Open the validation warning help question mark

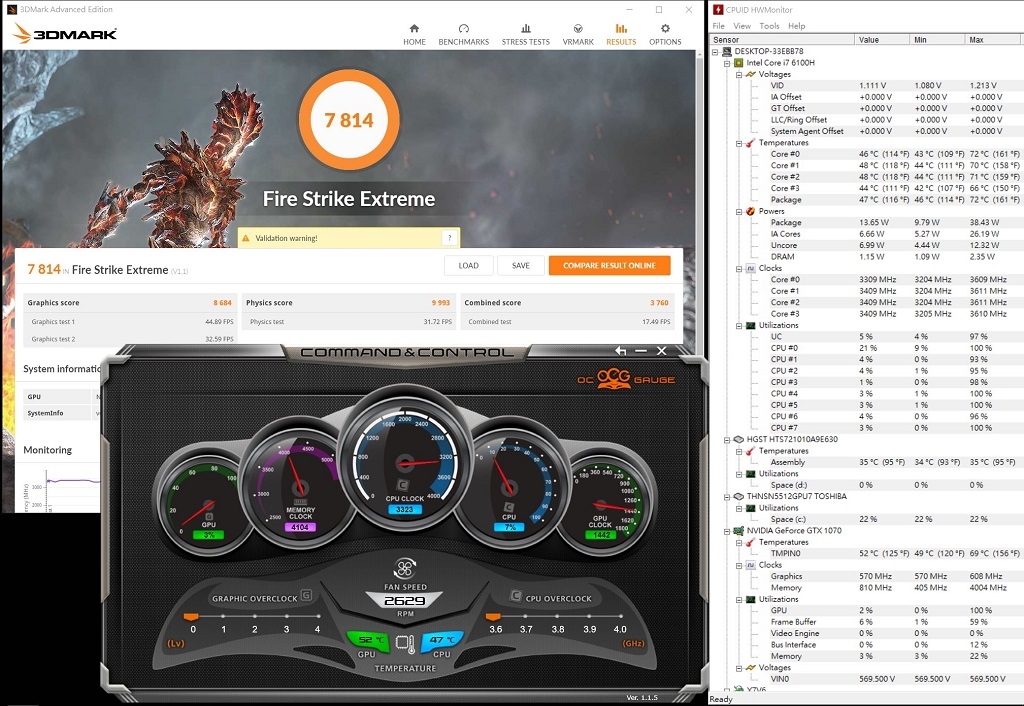point(449,238)
